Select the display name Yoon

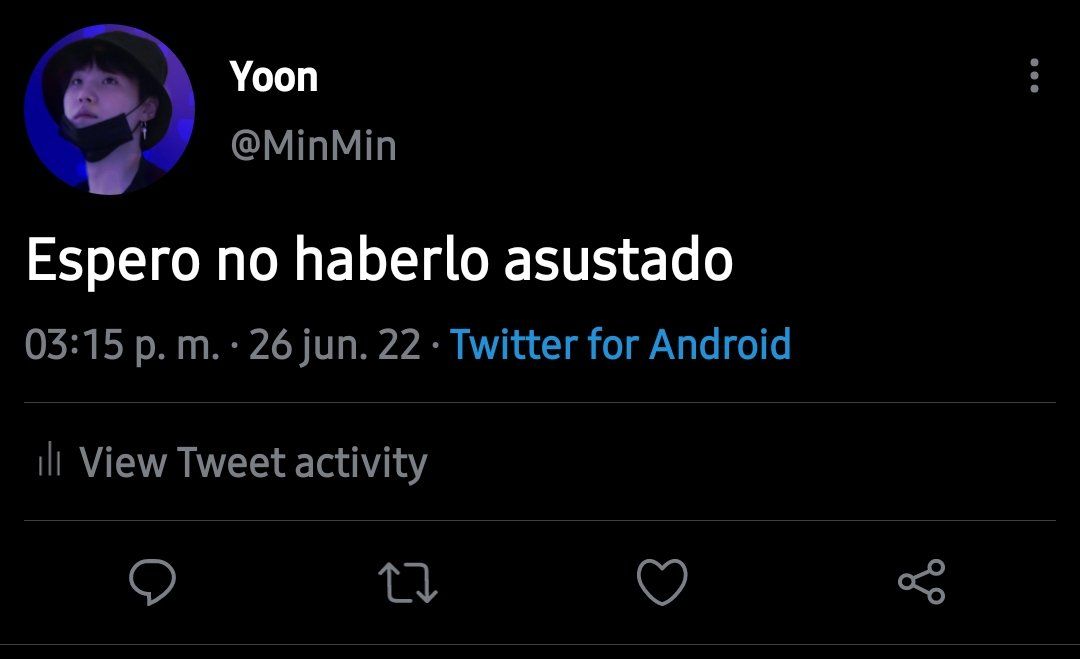click(x=274, y=76)
